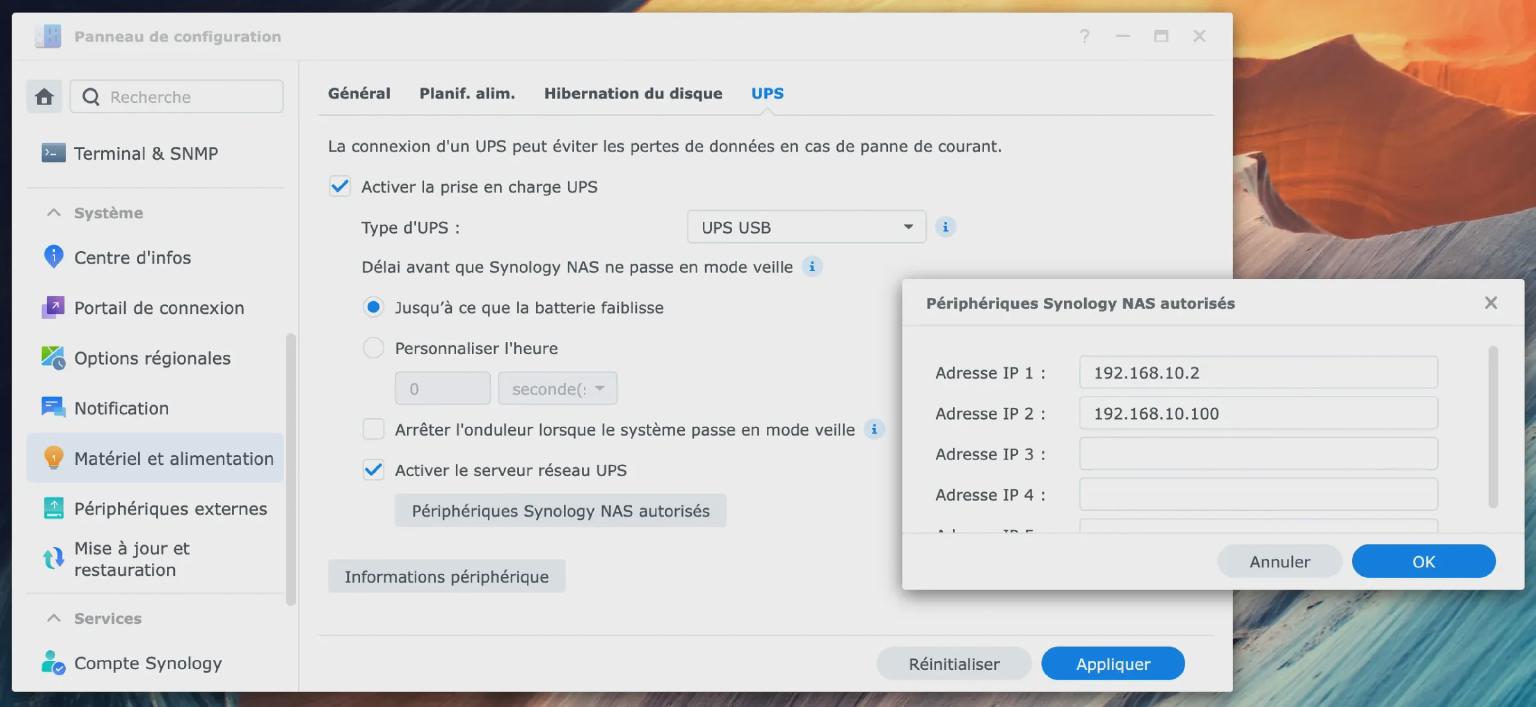Open the help question mark icon

(1084, 37)
